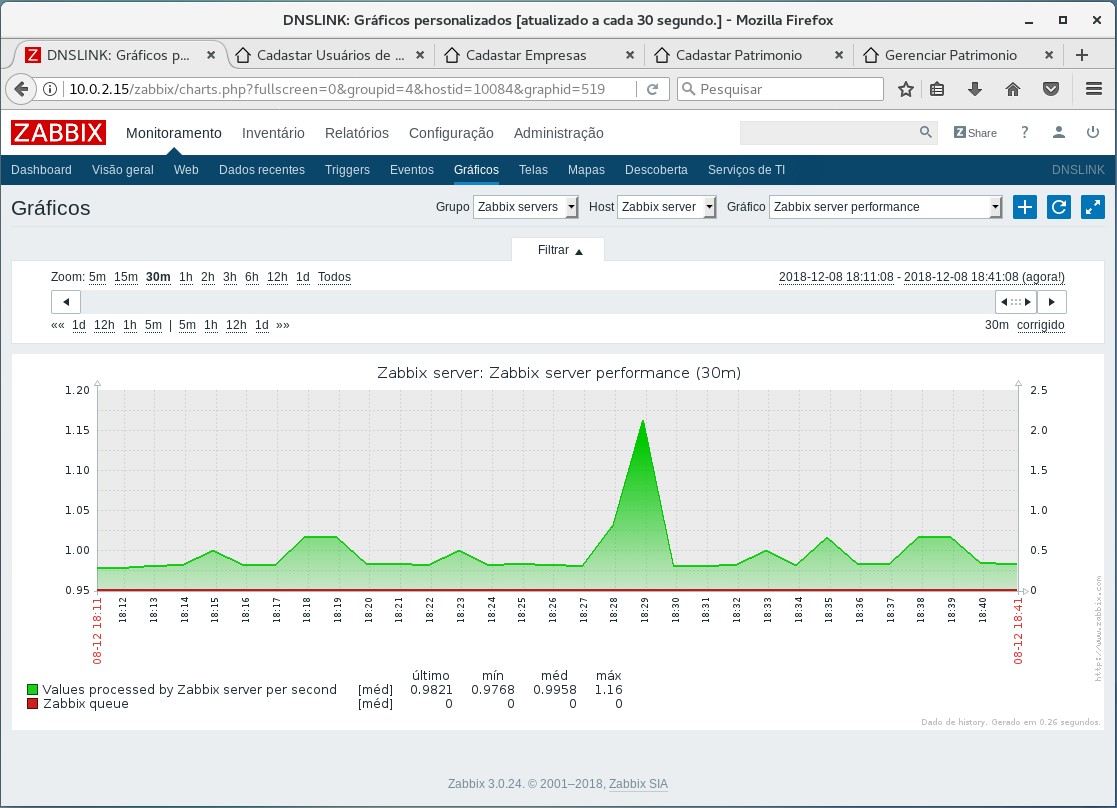Switch to the Gerenciar Patrimonio browser tab
1117x808 pixels.
(950, 55)
